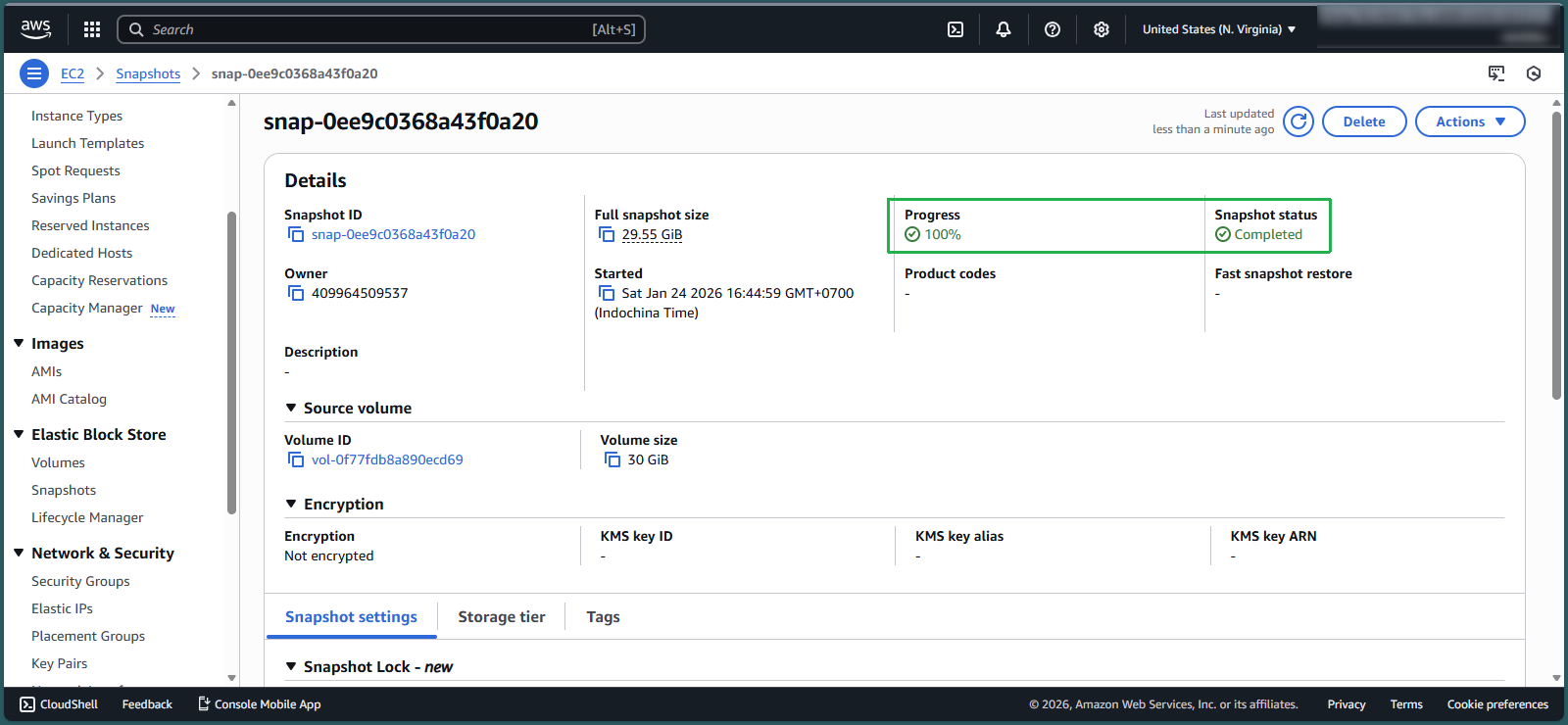1568x725 pixels.
Task: Open Security Groups in sidebar
Action: coord(80,581)
